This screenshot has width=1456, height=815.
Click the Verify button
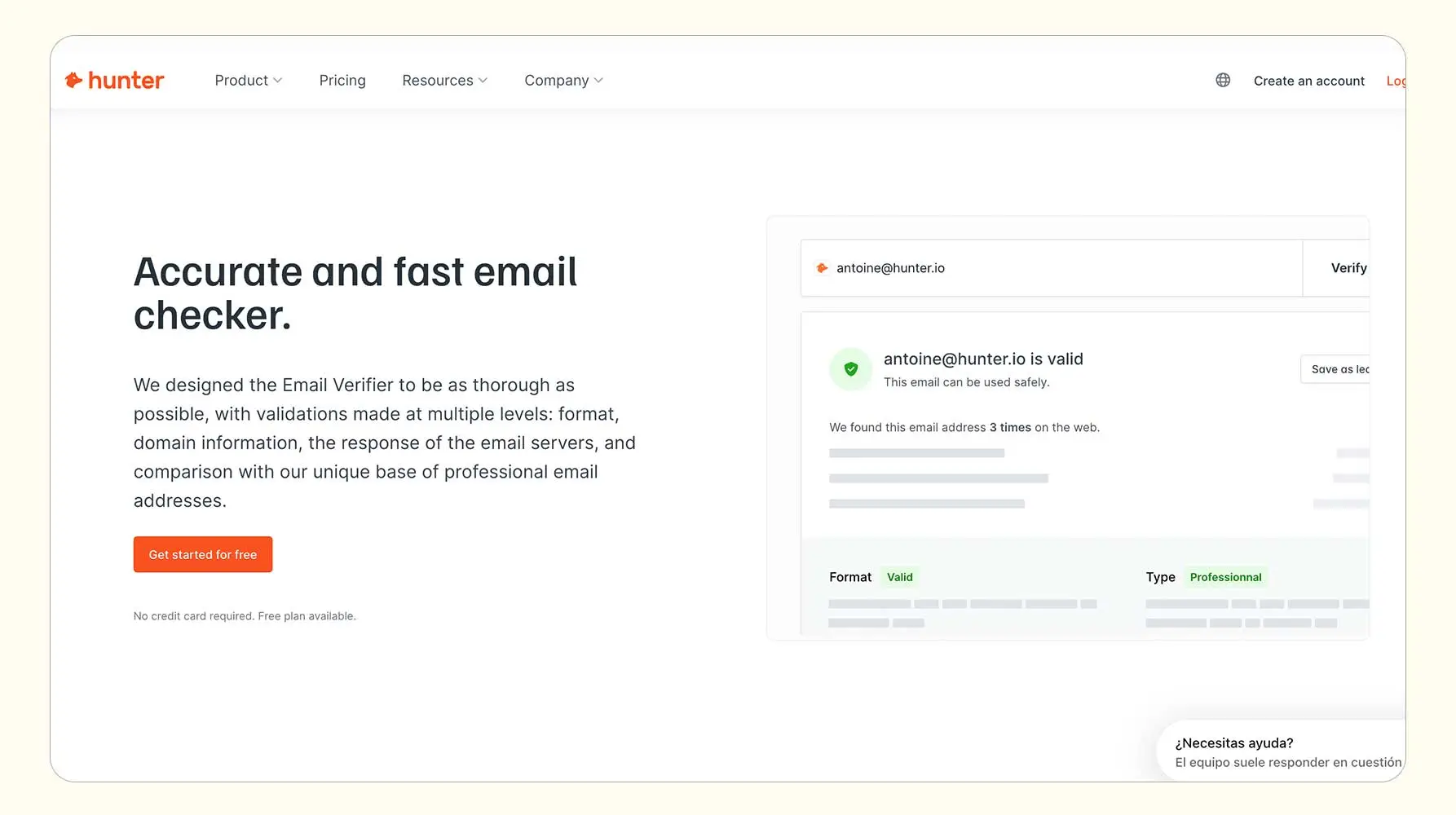(1337, 268)
